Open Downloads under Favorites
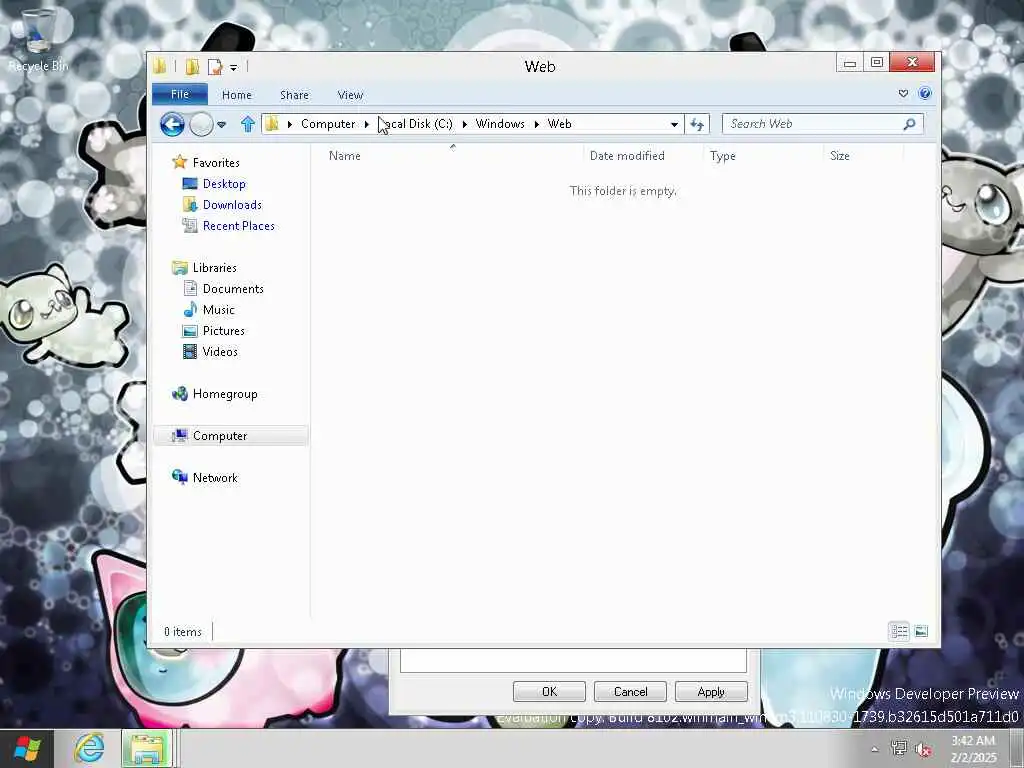 [232, 204]
